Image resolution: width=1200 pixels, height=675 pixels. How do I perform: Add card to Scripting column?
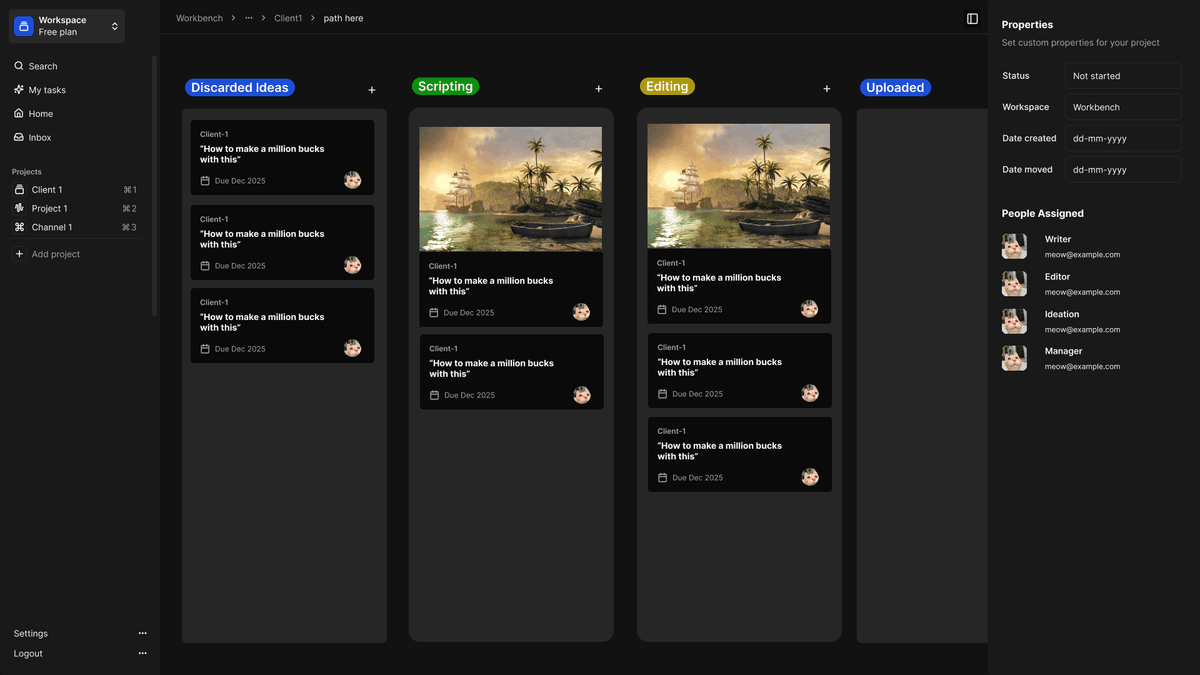599,89
